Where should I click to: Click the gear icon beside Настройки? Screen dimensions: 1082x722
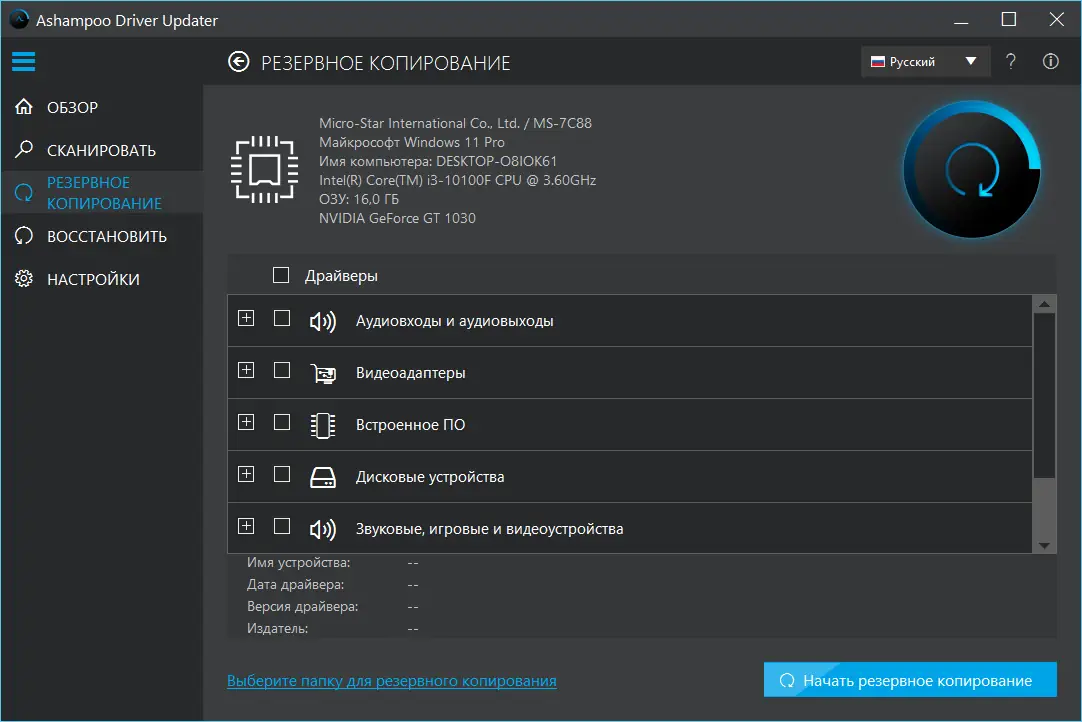[x=24, y=279]
